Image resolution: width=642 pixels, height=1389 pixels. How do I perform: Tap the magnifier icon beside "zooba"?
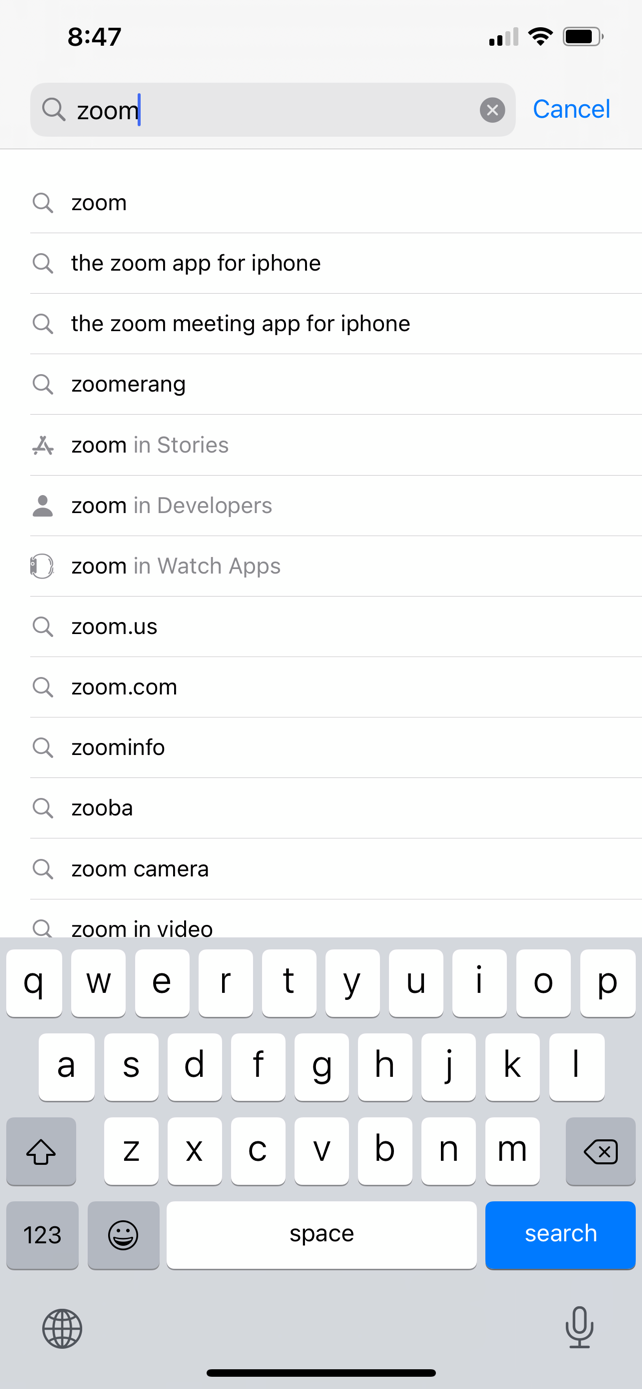coord(43,808)
